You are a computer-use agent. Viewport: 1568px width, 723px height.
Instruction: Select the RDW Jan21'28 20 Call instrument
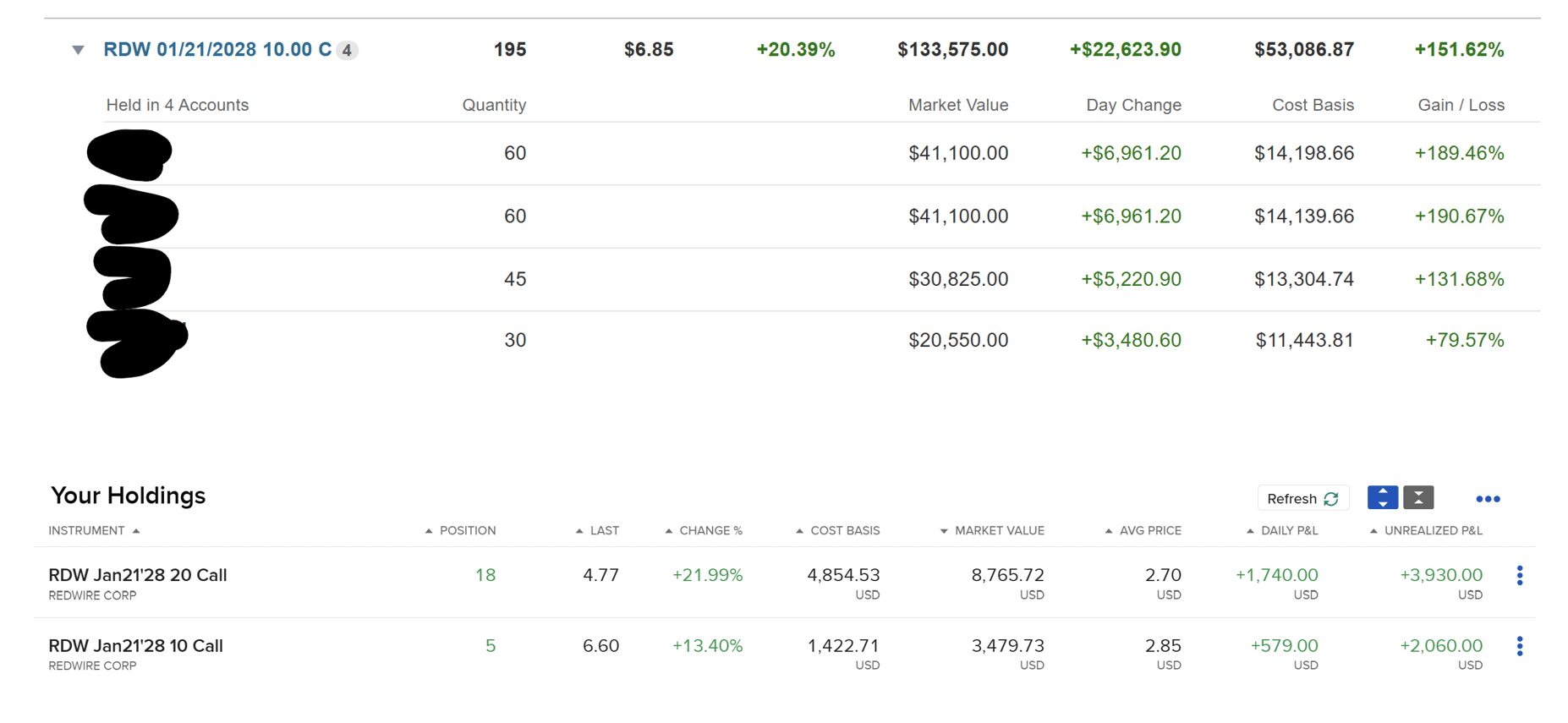pyautogui.click(x=138, y=575)
